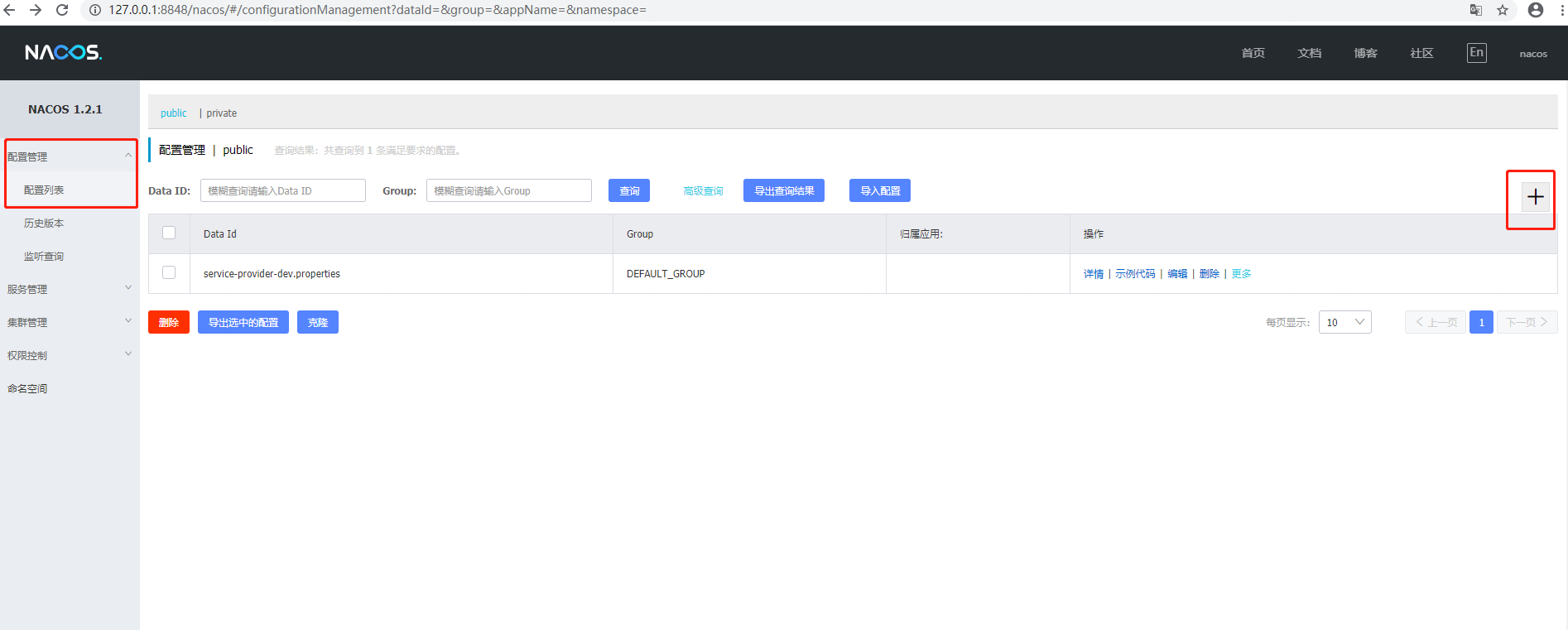The image size is (1568, 630).
Task: Collapse the 配置管理 menu section
Action: [70, 156]
